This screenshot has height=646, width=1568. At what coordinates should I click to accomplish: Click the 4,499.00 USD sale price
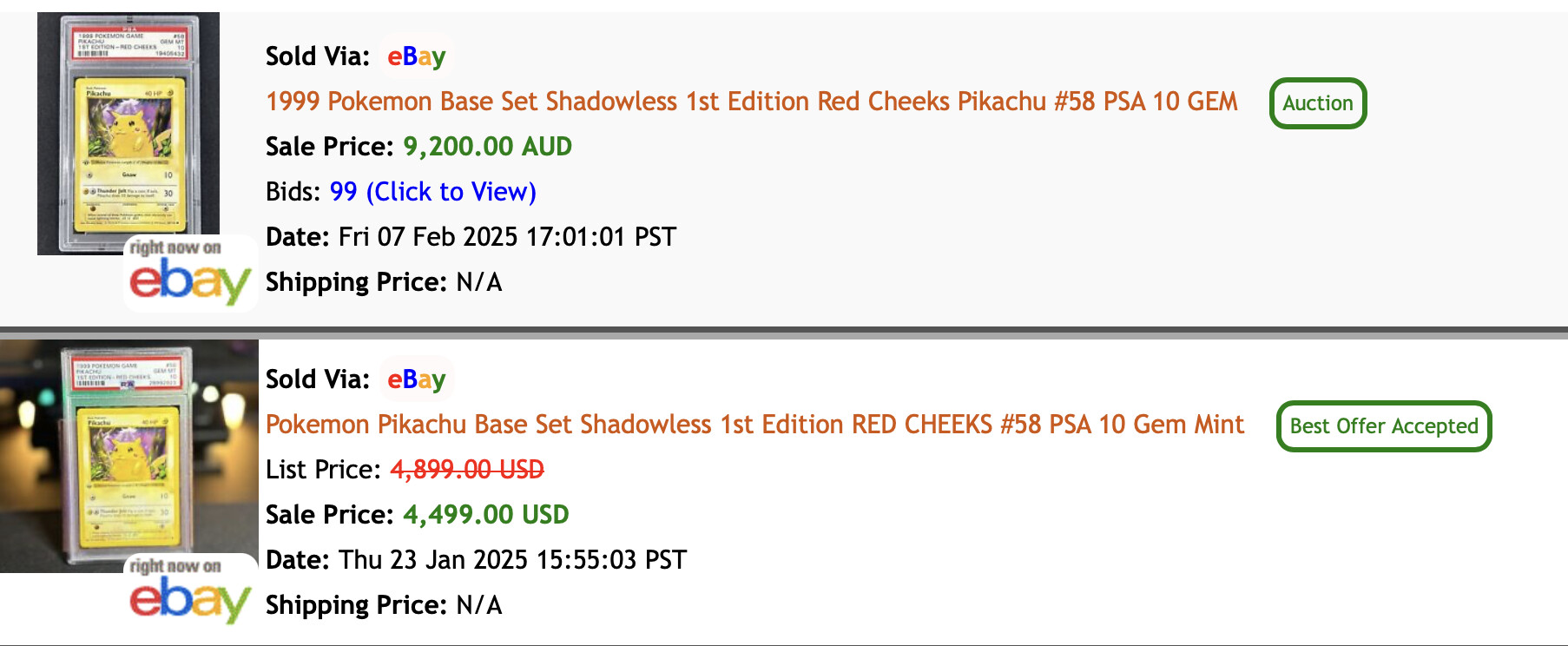[x=485, y=515]
